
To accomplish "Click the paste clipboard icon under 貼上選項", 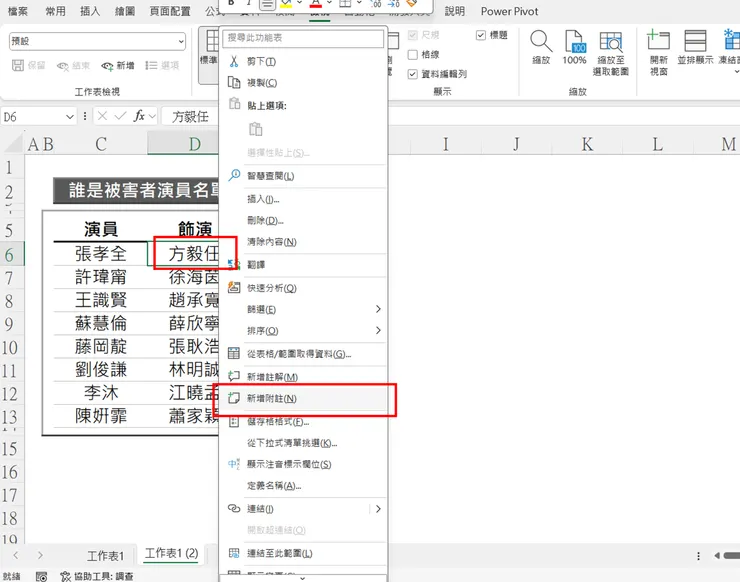I will point(255,129).
